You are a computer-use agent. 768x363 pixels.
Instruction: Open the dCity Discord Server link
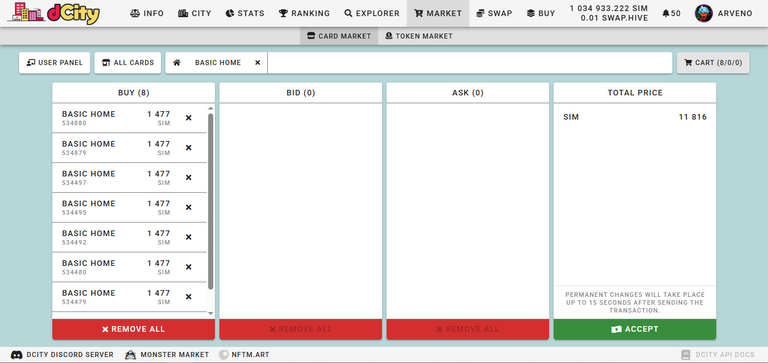coord(62,355)
